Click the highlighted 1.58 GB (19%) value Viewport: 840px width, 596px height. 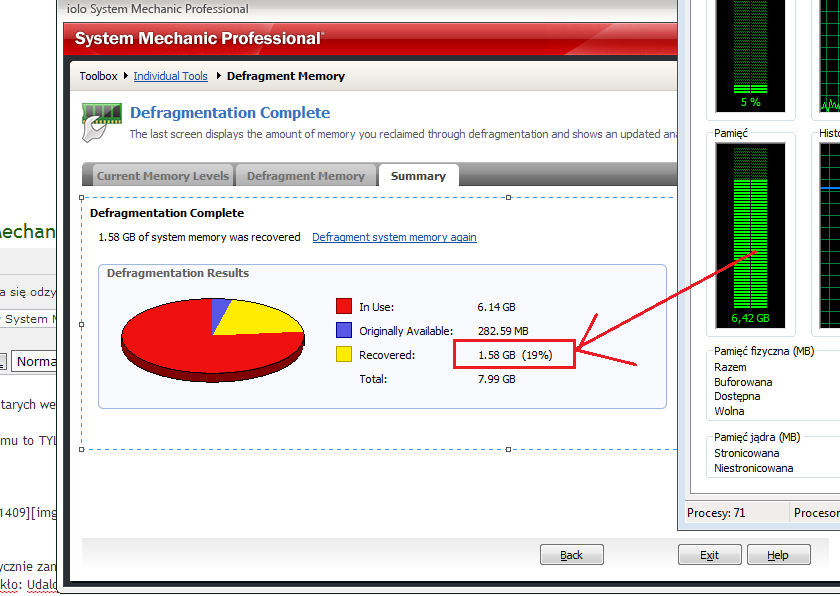click(514, 355)
